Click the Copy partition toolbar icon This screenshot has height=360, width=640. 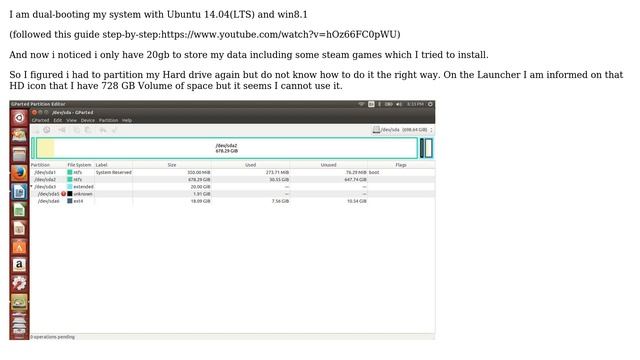(77, 130)
